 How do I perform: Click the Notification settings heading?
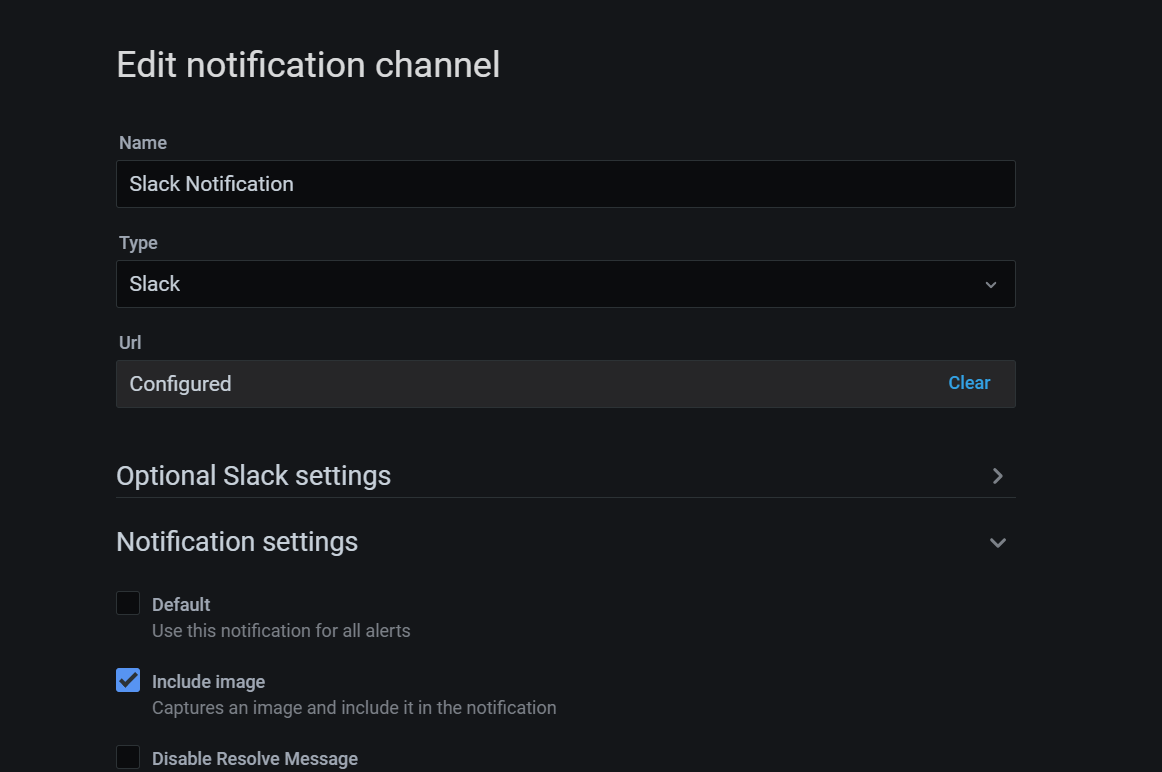237,542
